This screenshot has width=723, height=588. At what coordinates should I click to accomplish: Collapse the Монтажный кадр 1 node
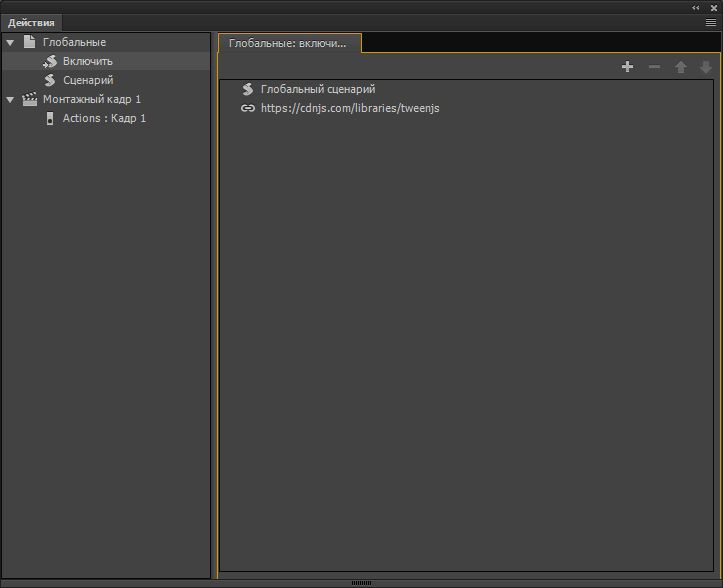pyautogui.click(x=10, y=100)
